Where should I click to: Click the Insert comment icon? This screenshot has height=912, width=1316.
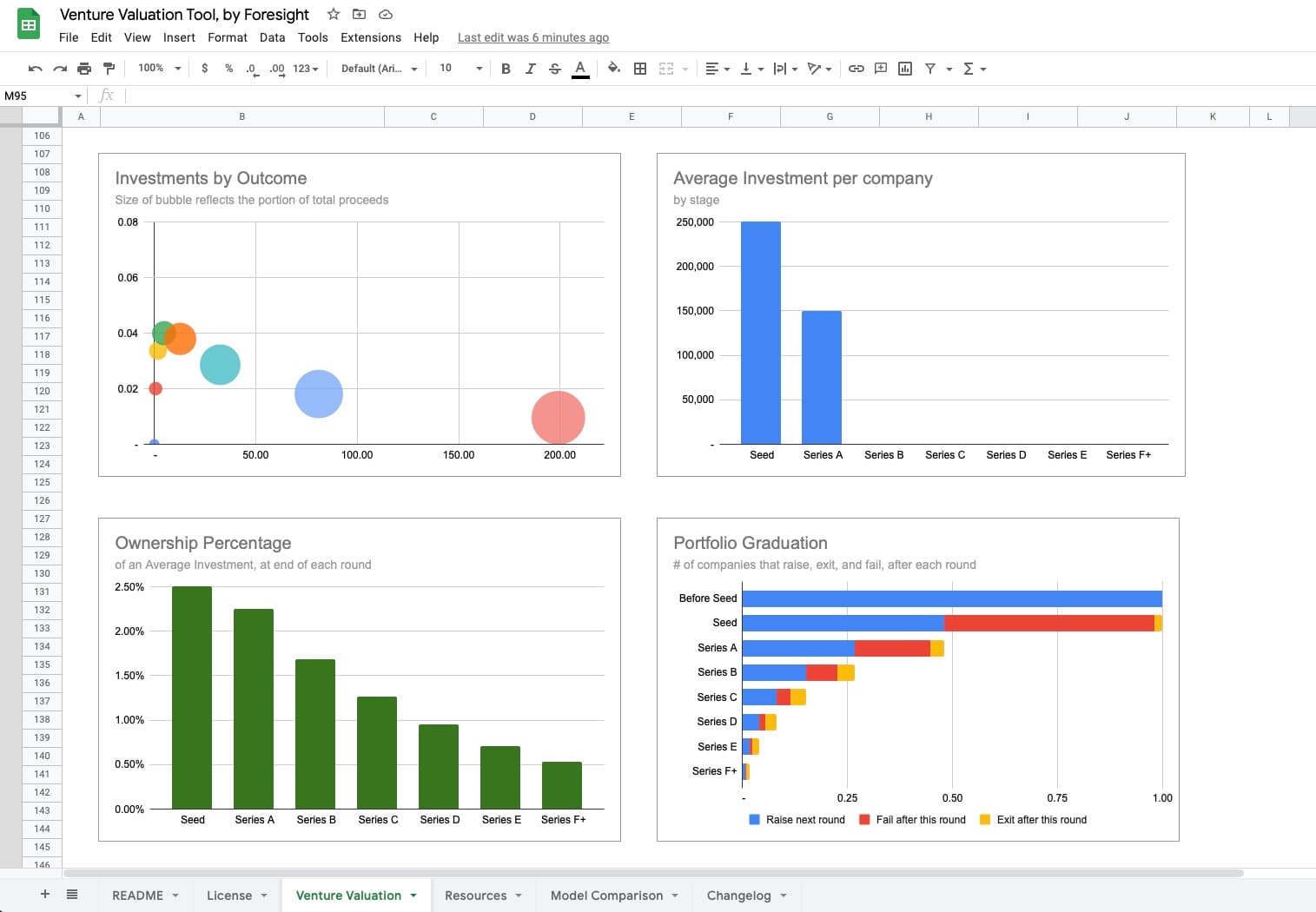[x=881, y=69]
